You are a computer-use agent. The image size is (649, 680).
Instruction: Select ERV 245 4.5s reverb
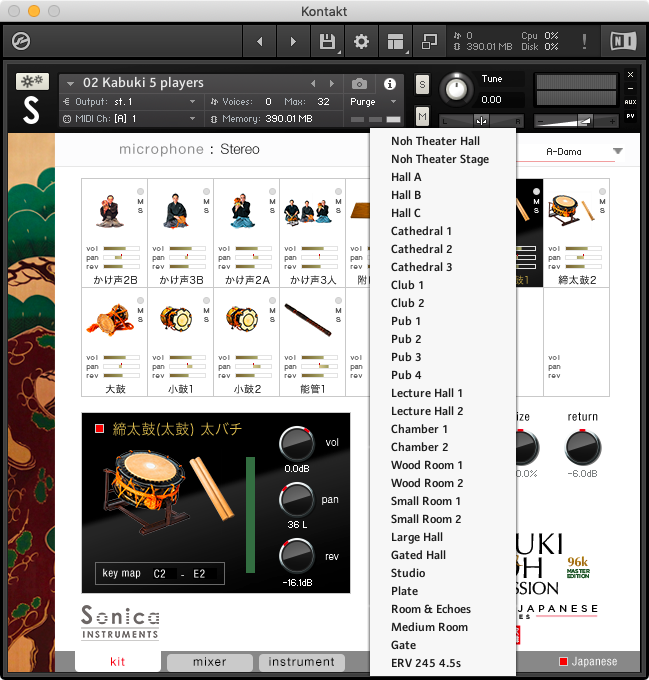426,663
